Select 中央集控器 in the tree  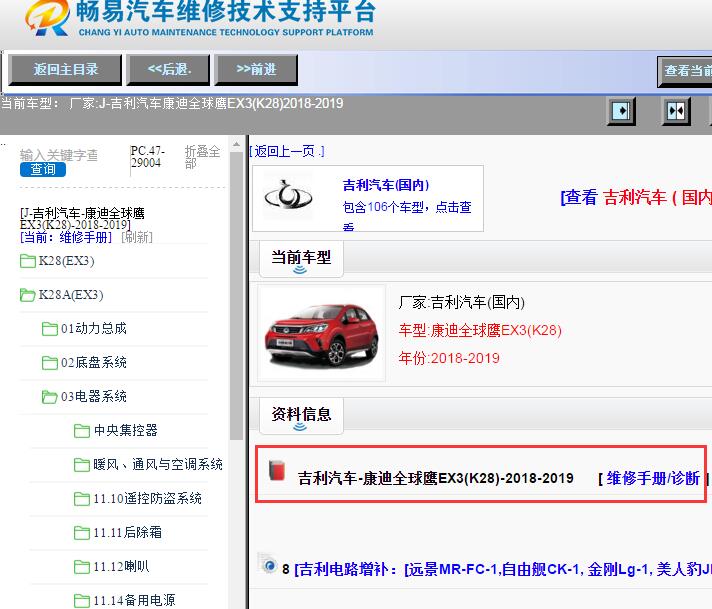(x=125, y=430)
